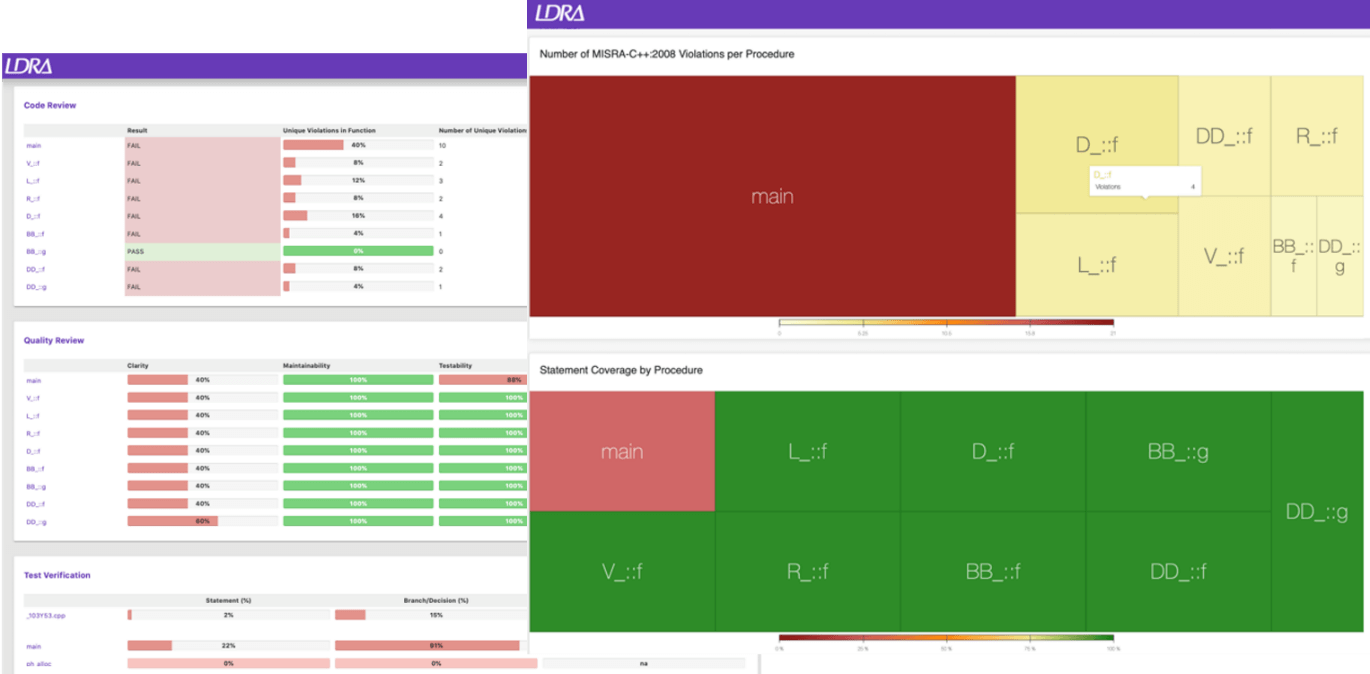Click BB_::g tile in Statement Coverage treemap
Viewport: 1370px width, 674px height.
(1178, 452)
